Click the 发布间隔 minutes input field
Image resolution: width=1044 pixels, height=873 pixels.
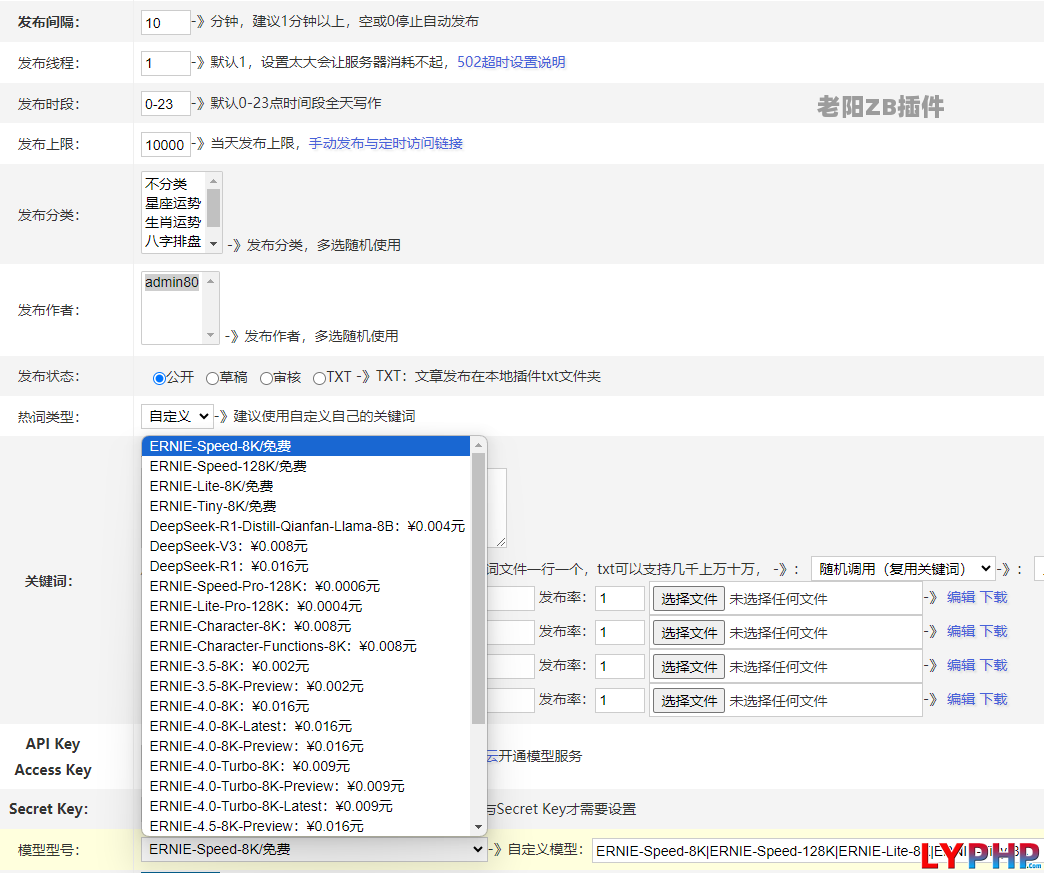[x=166, y=23]
